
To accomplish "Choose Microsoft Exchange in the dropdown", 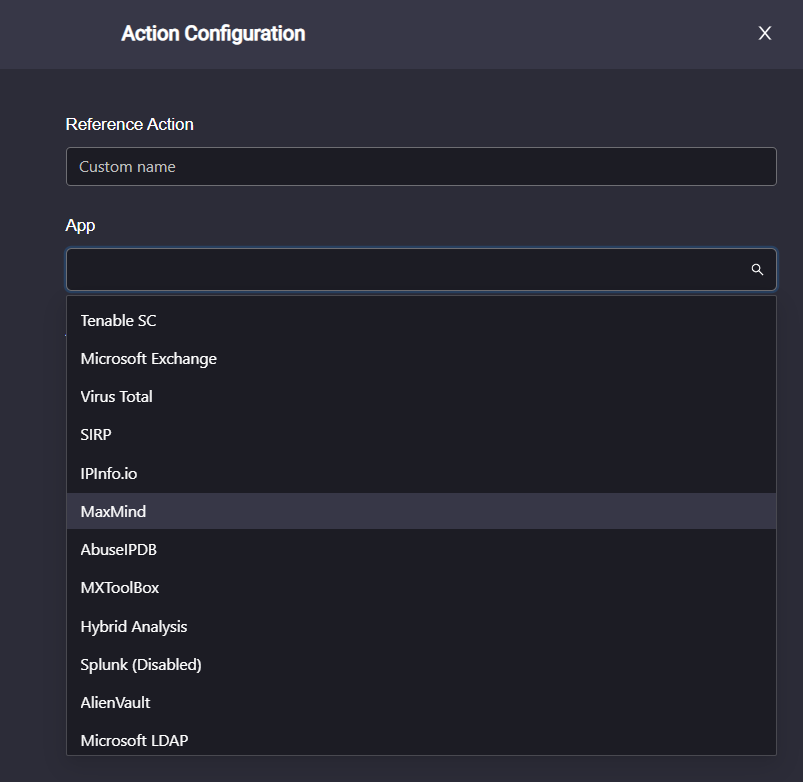I will click(421, 358).
